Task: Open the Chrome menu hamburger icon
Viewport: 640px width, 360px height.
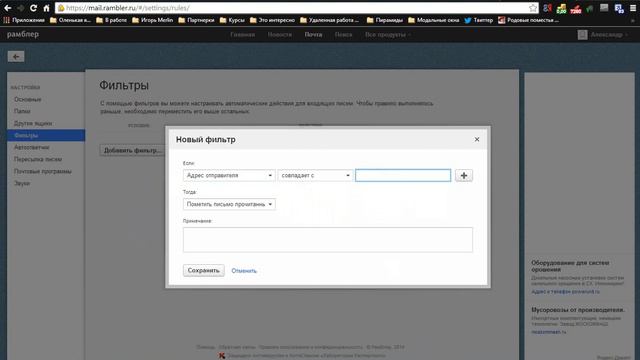Action: (x=633, y=8)
